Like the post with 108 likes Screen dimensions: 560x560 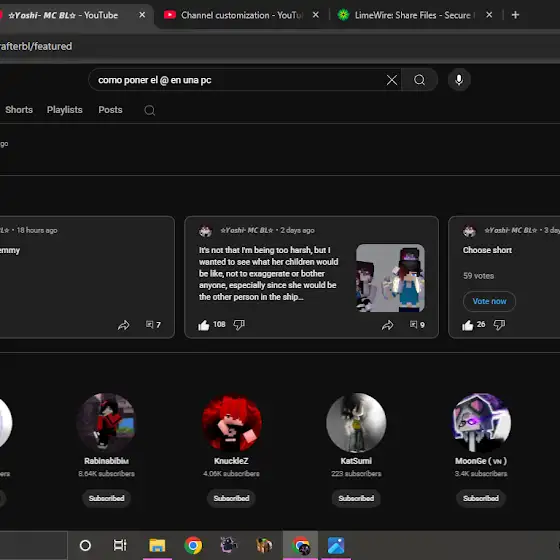click(x=204, y=325)
